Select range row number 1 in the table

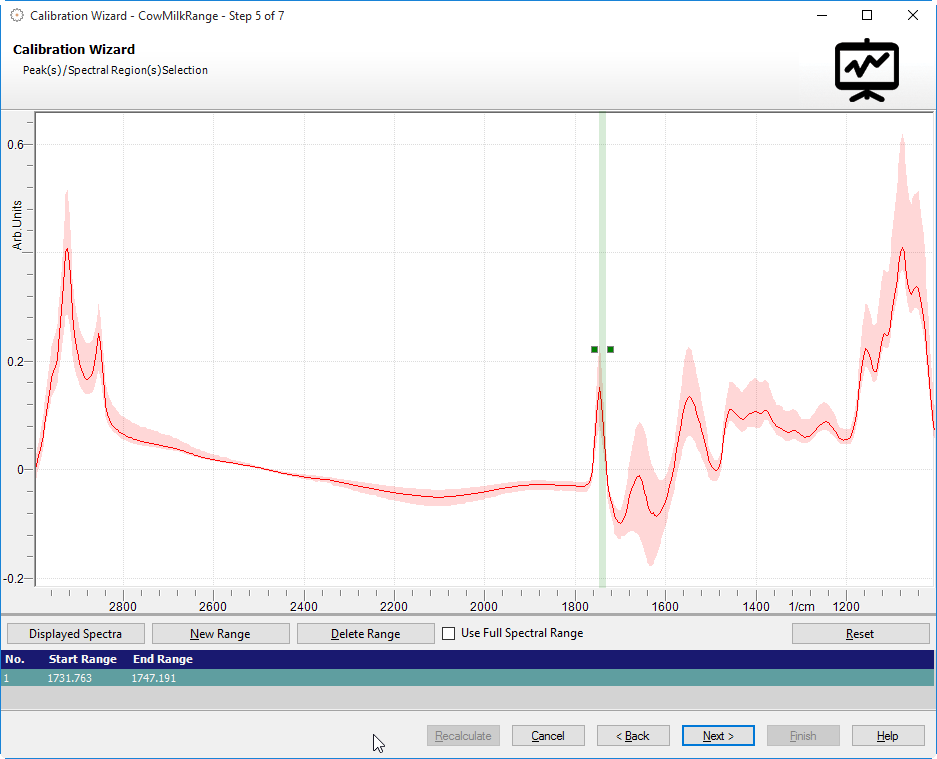point(8,678)
